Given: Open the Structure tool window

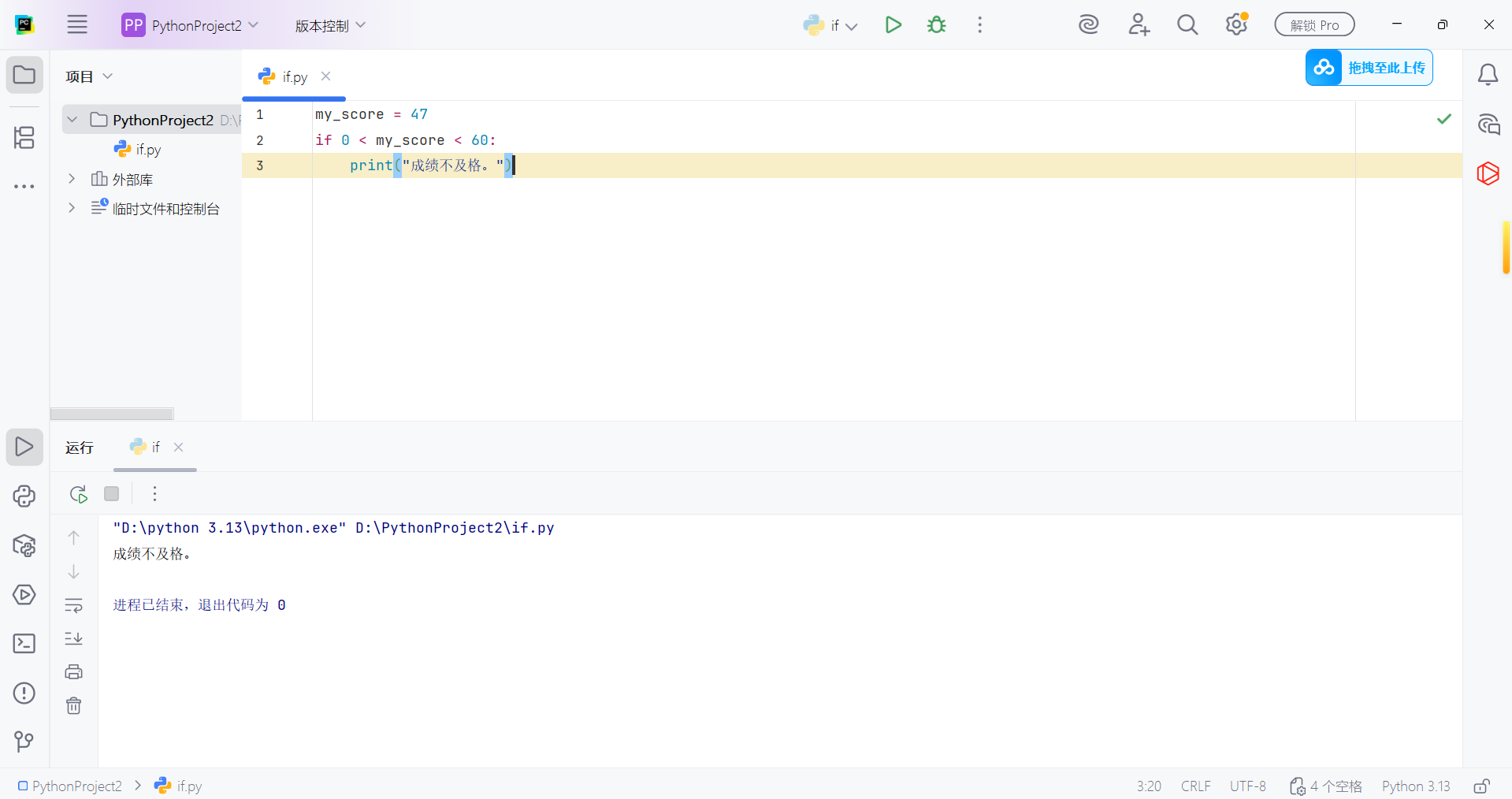Looking at the screenshot, I should [24, 138].
